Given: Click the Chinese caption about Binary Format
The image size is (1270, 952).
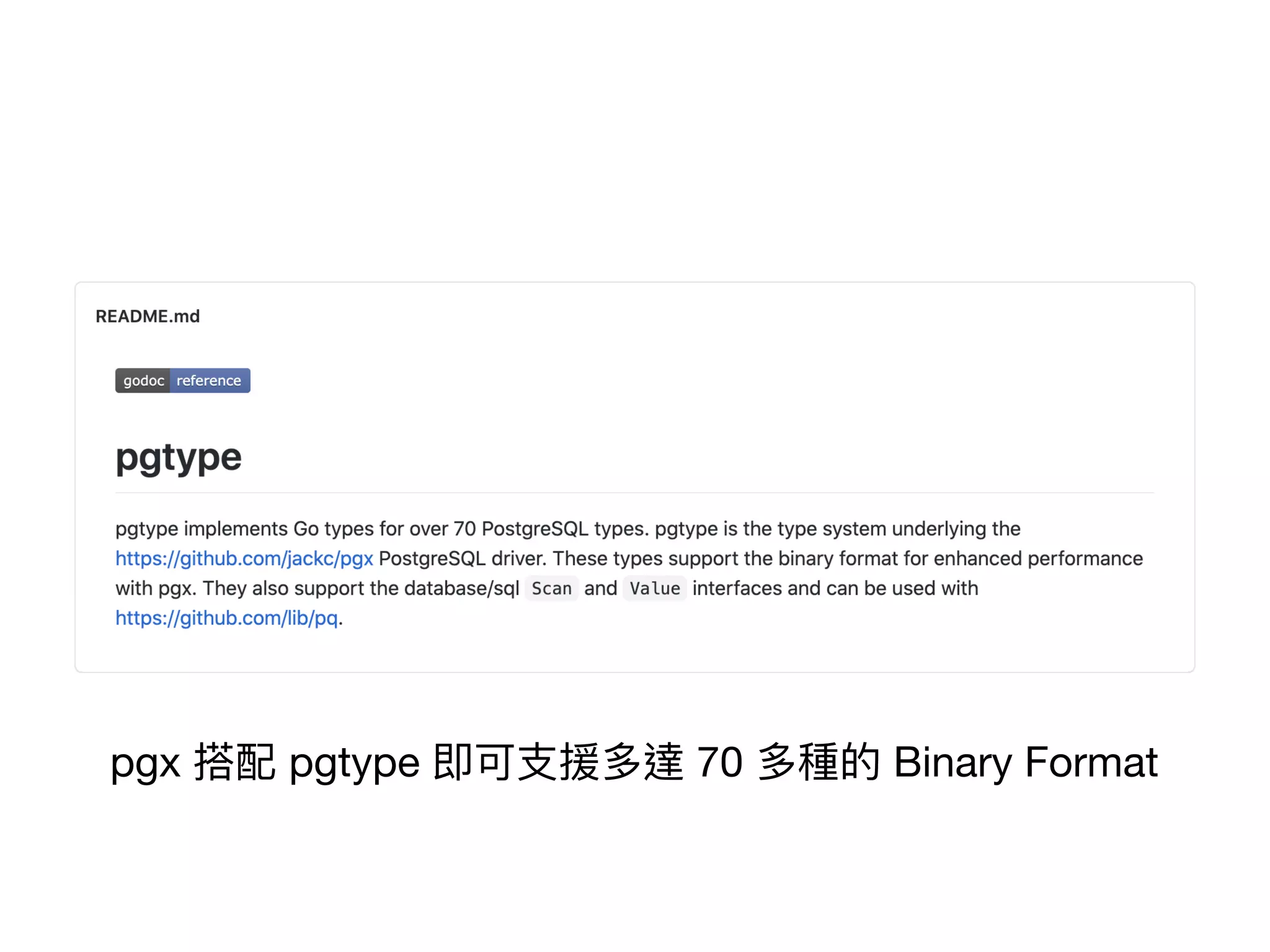Looking at the screenshot, I should [634, 762].
